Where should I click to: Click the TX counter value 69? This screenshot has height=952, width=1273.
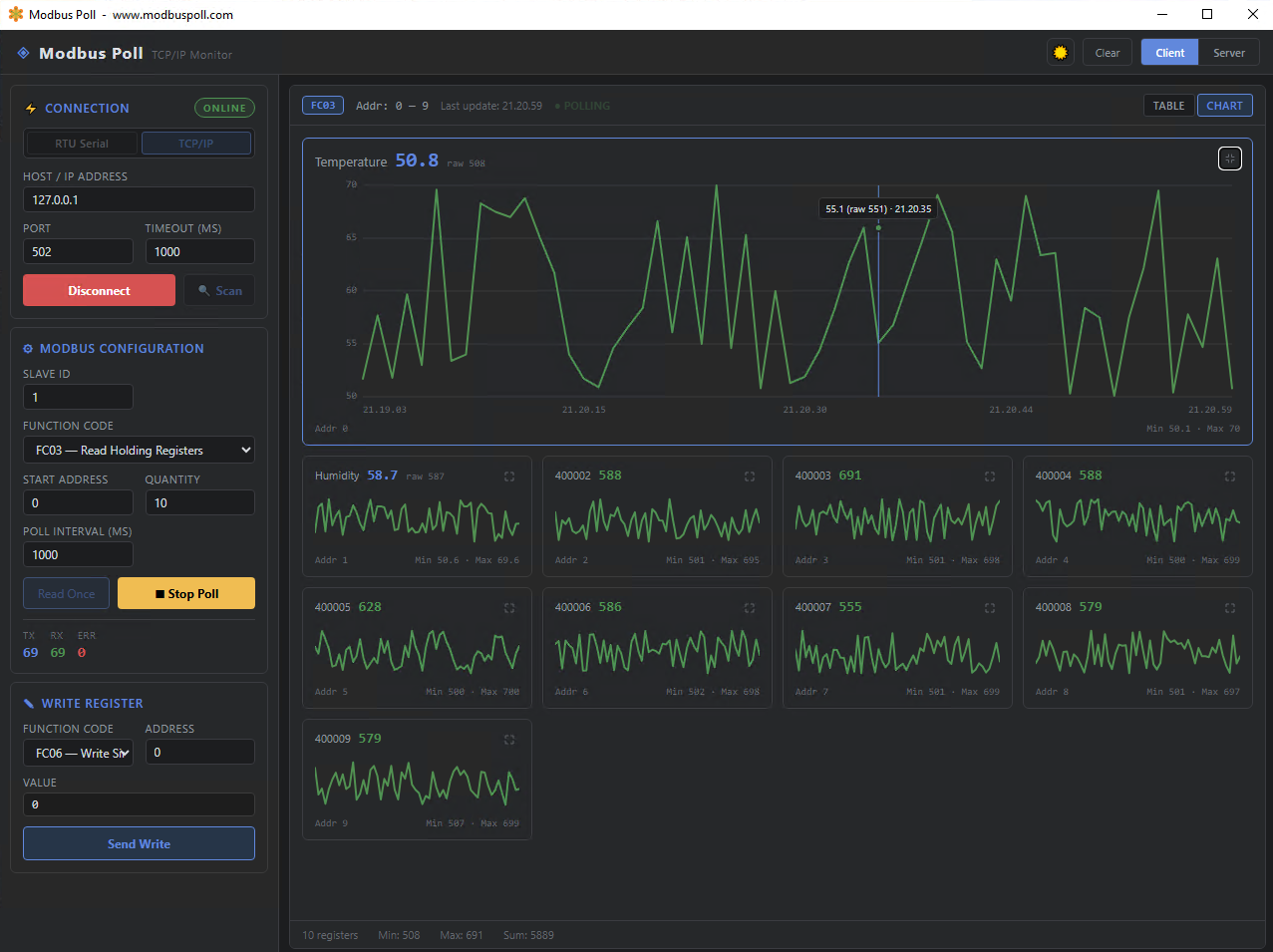point(31,653)
